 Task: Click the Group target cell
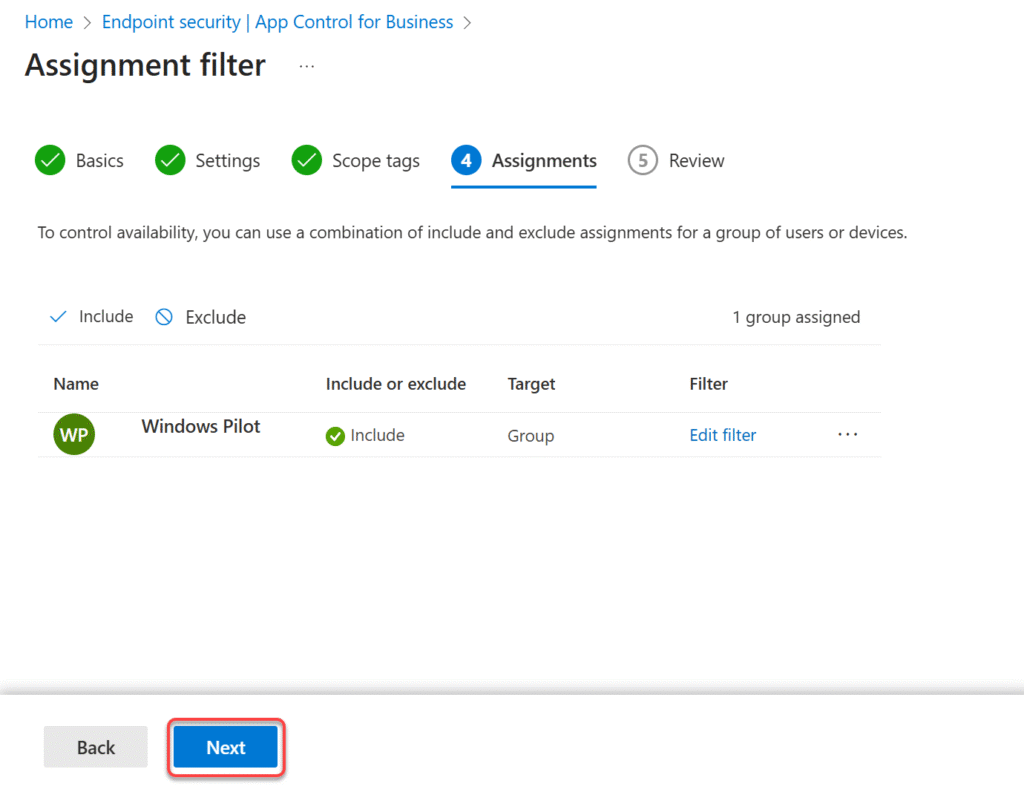531,436
